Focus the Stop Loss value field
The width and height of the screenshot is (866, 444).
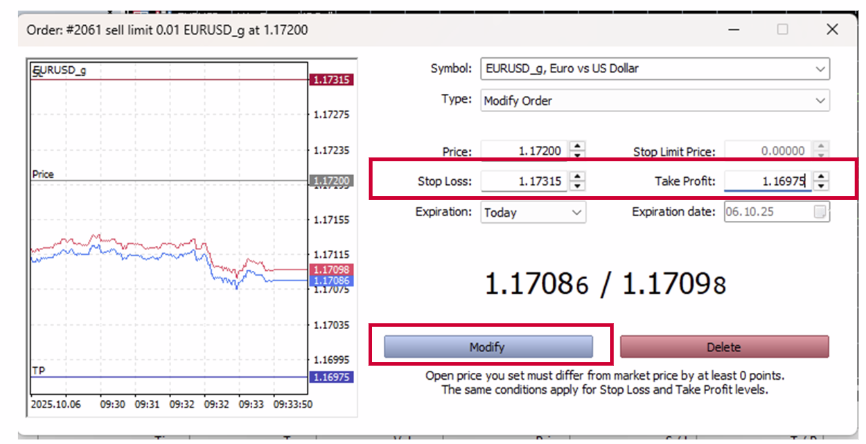tap(523, 182)
